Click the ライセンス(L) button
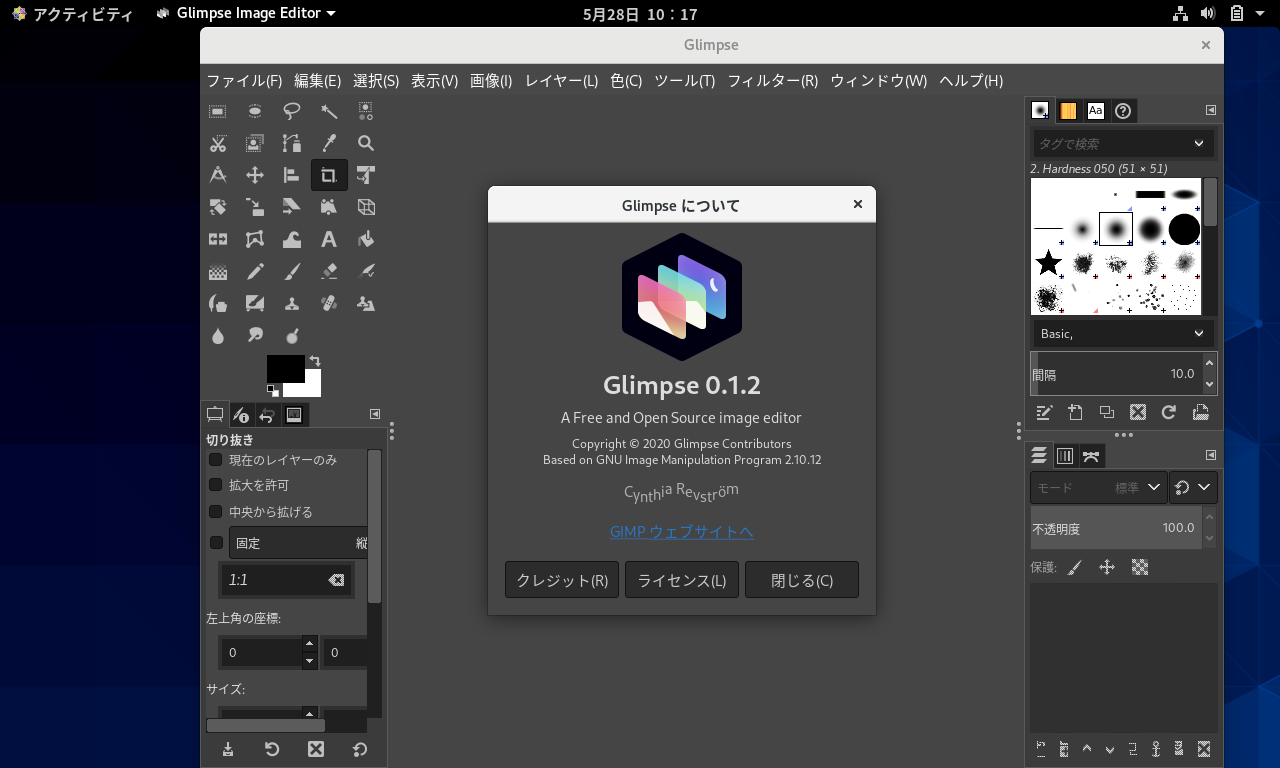Image resolution: width=1280 pixels, height=768 pixels. point(682,580)
